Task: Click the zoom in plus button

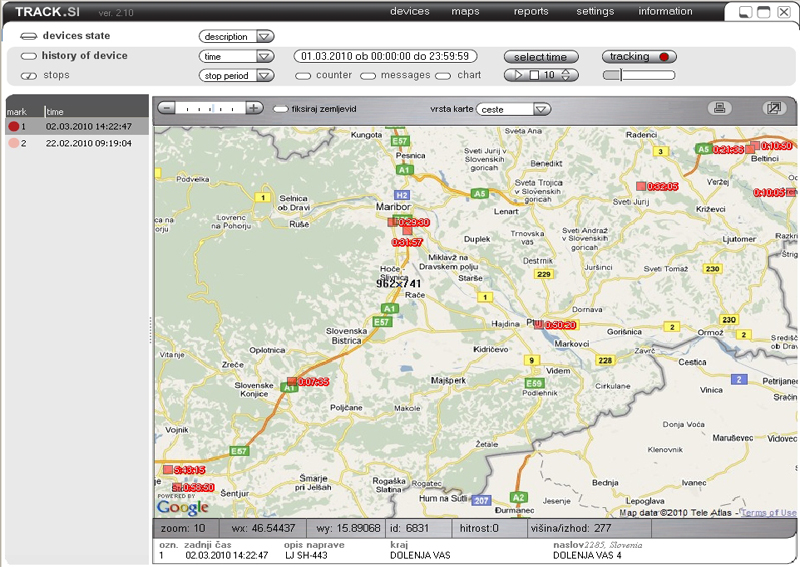Action: [x=255, y=108]
